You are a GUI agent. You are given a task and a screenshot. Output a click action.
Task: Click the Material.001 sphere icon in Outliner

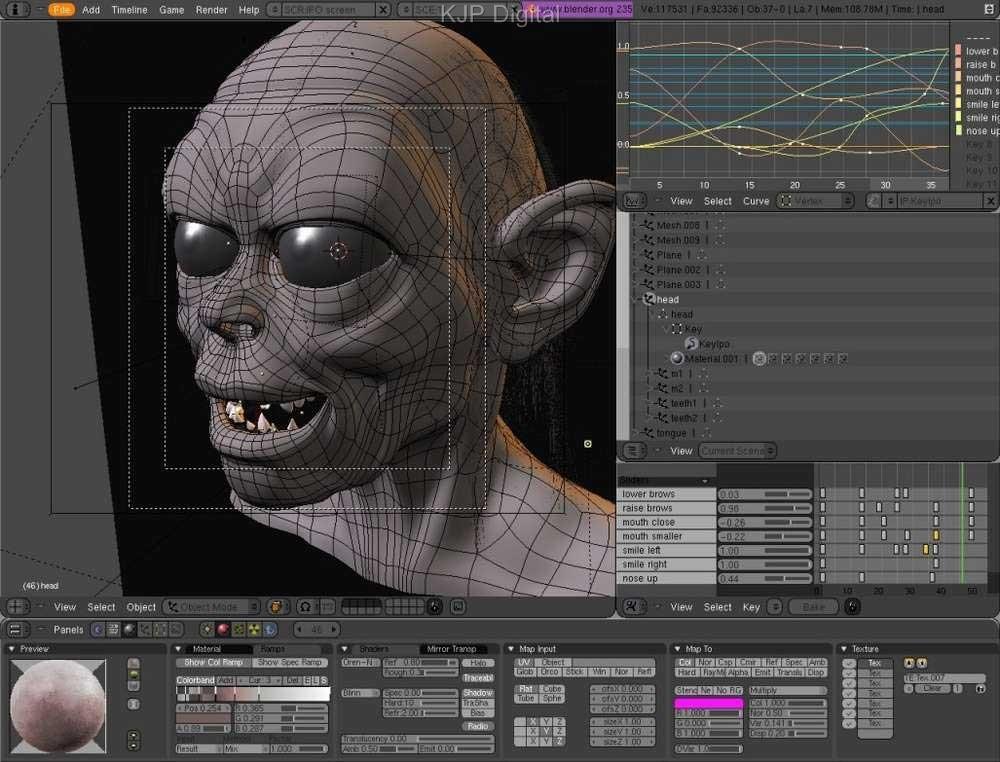678,358
